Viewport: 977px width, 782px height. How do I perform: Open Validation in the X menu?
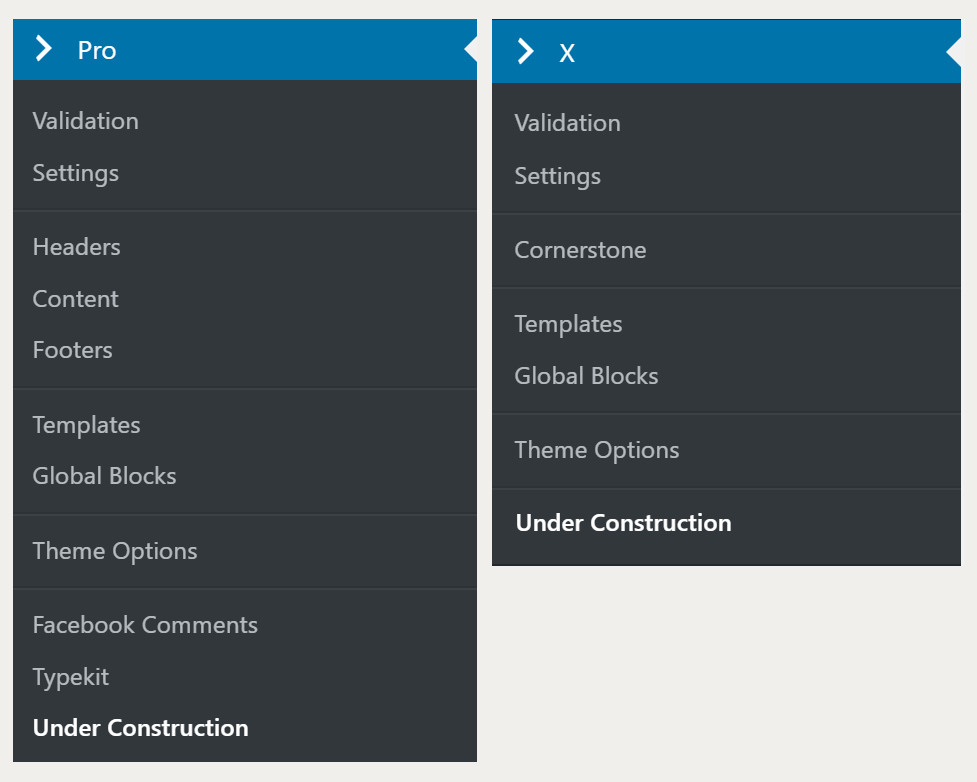click(568, 123)
